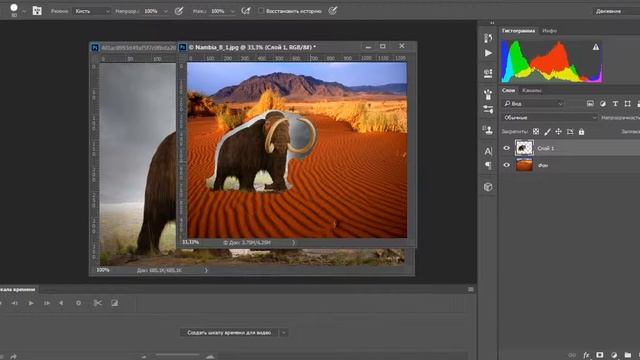Lock image pixels brush icon
The image size is (640, 360).
pos(547,131)
